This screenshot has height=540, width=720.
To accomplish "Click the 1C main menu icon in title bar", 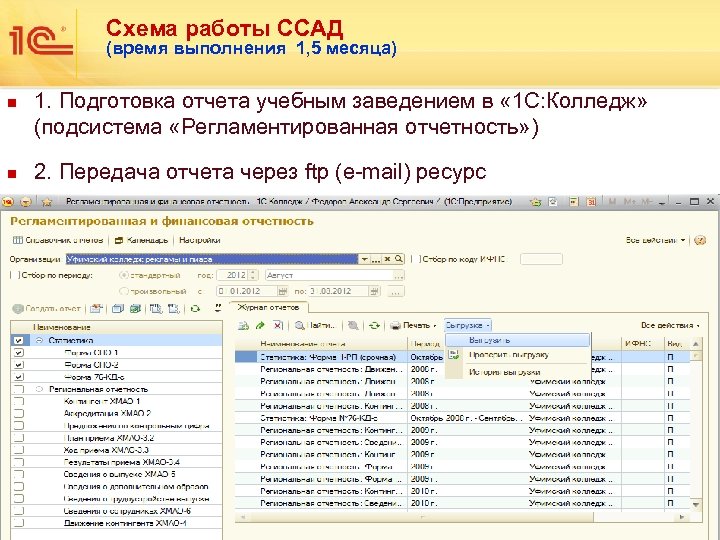I will (8, 202).
